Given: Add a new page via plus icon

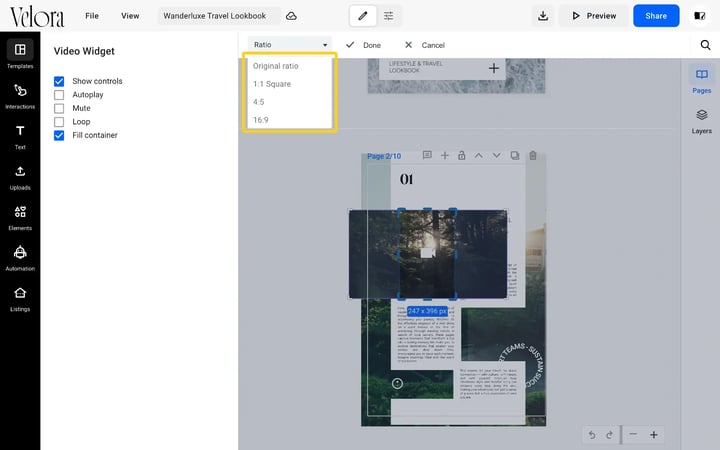Looking at the screenshot, I should tap(444, 156).
